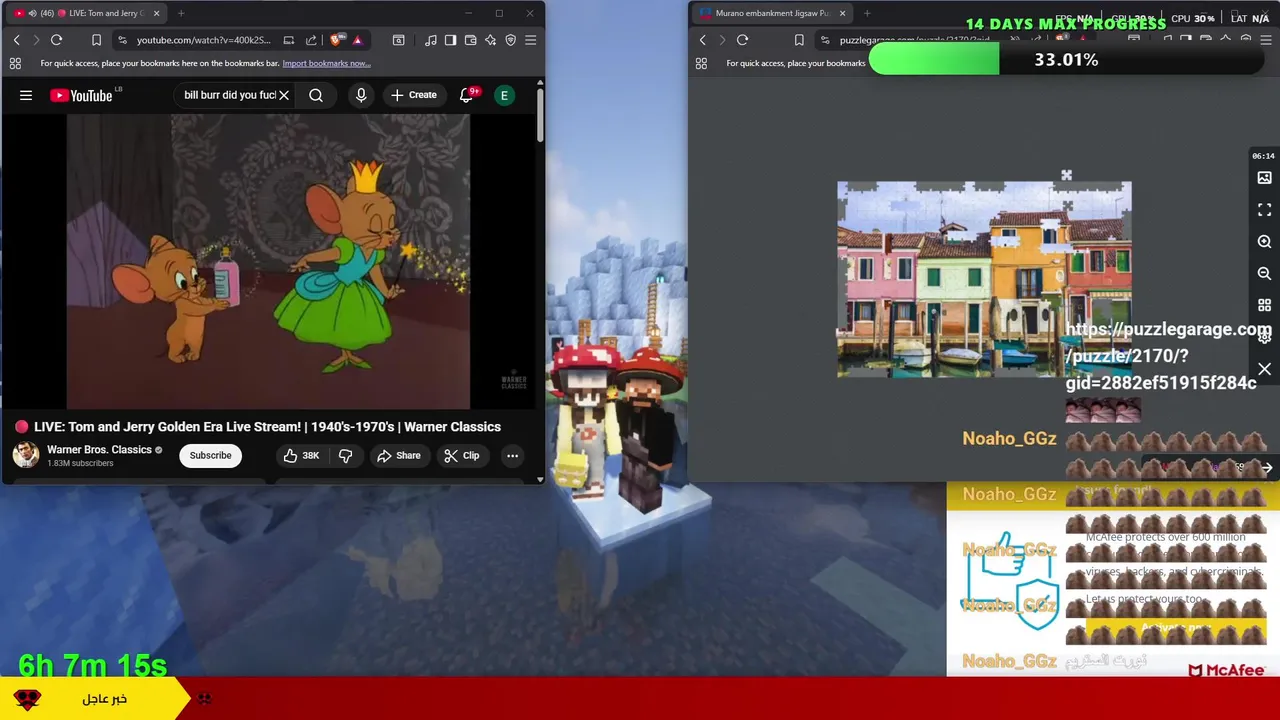Screen dimensions: 1280x720
Task: Open Brave Shields lion icon, YouTube window
Action: (x=335, y=40)
